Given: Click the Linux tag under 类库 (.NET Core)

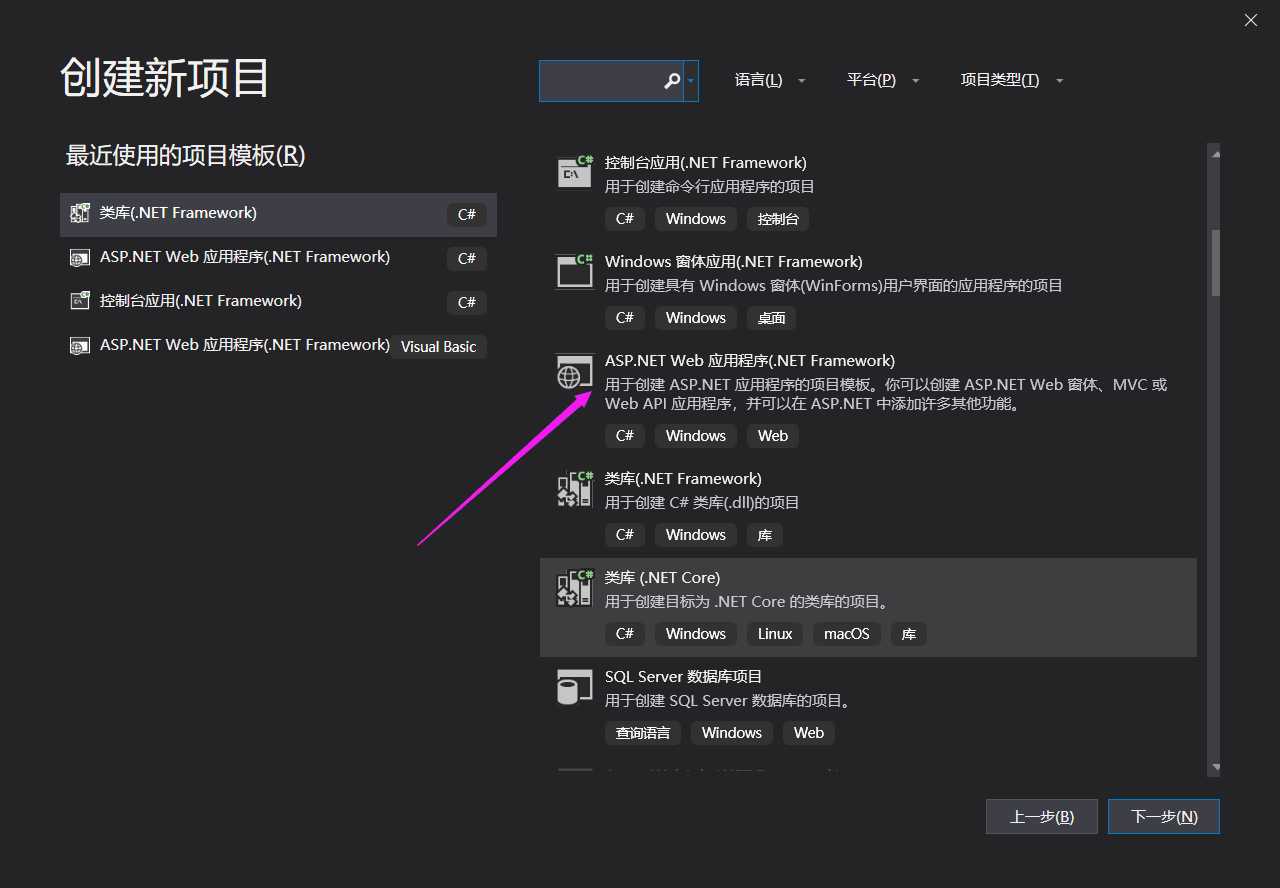Looking at the screenshot, I should (x=774, y=634).
